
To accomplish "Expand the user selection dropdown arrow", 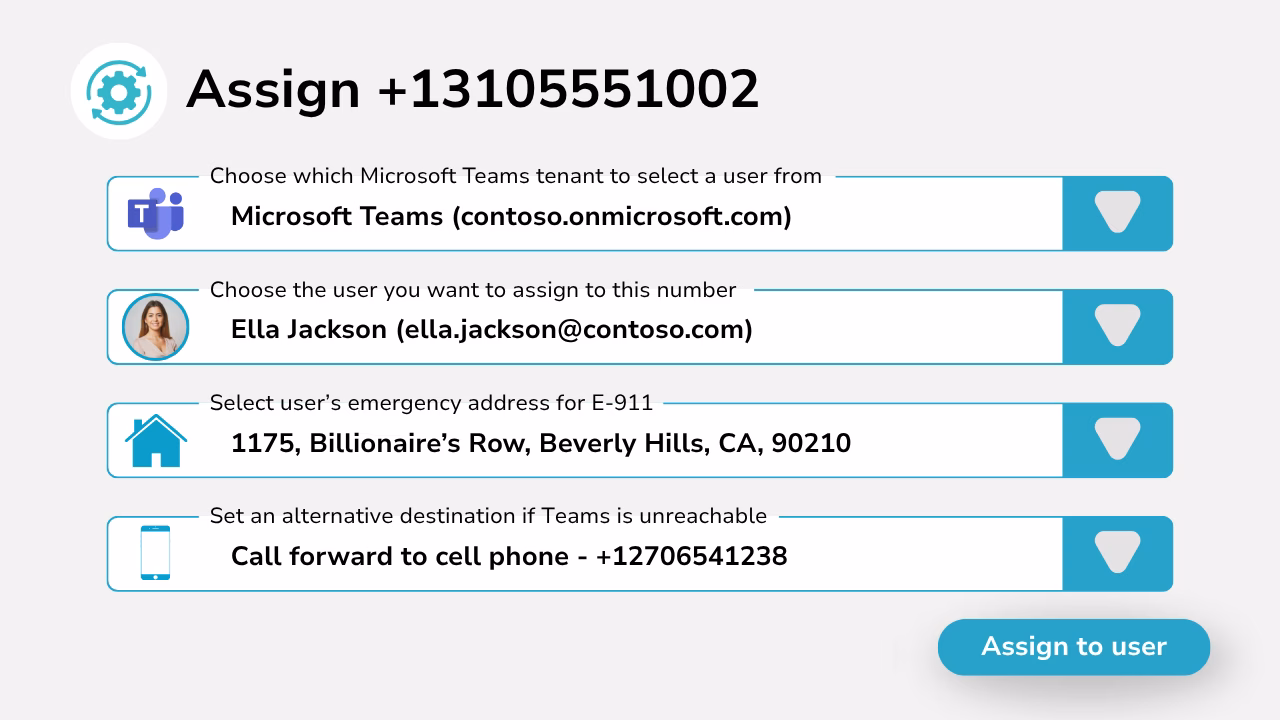I will tap(1117, 327).
